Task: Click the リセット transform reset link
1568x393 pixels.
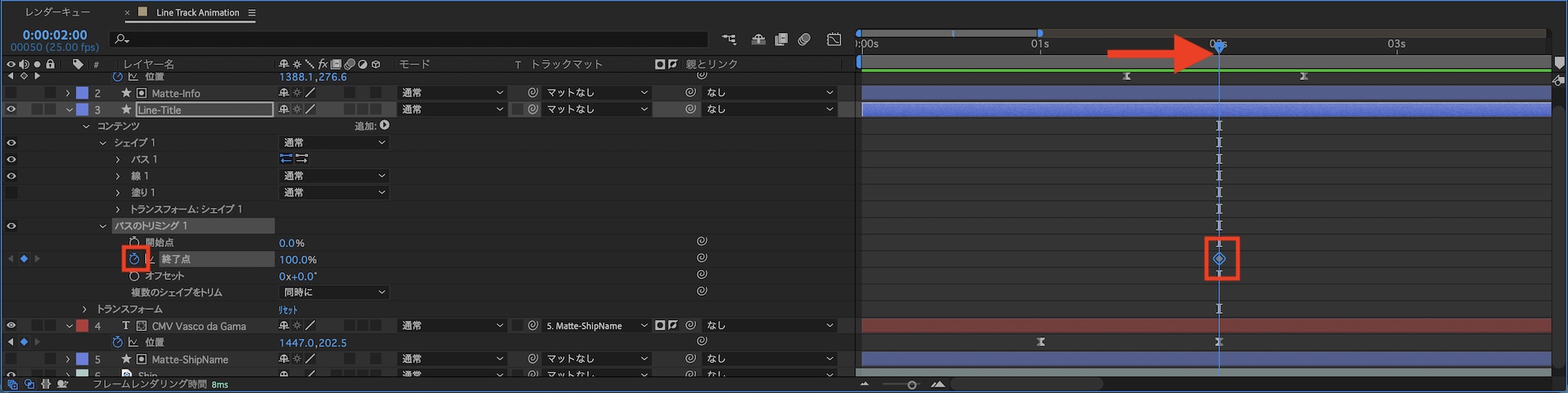Action: pyautogui.click(x=288, y=310)
